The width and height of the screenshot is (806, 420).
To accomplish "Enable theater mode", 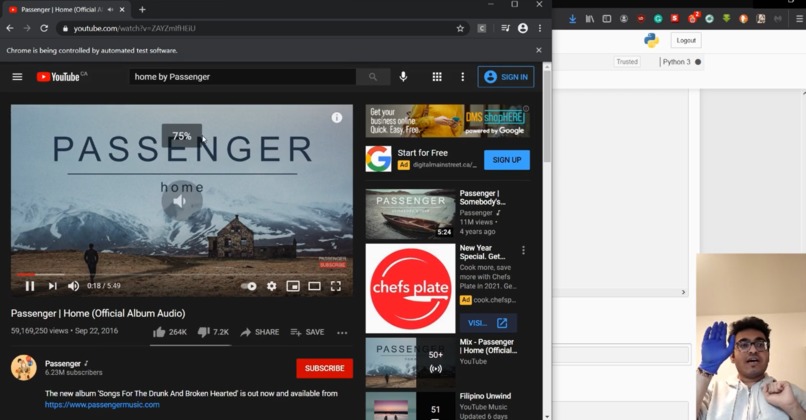I will [314, 286].
